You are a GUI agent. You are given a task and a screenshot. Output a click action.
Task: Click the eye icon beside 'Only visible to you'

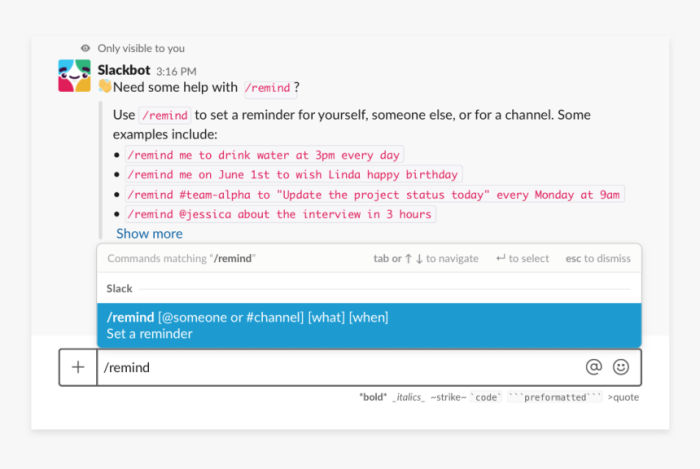[85, 48]
